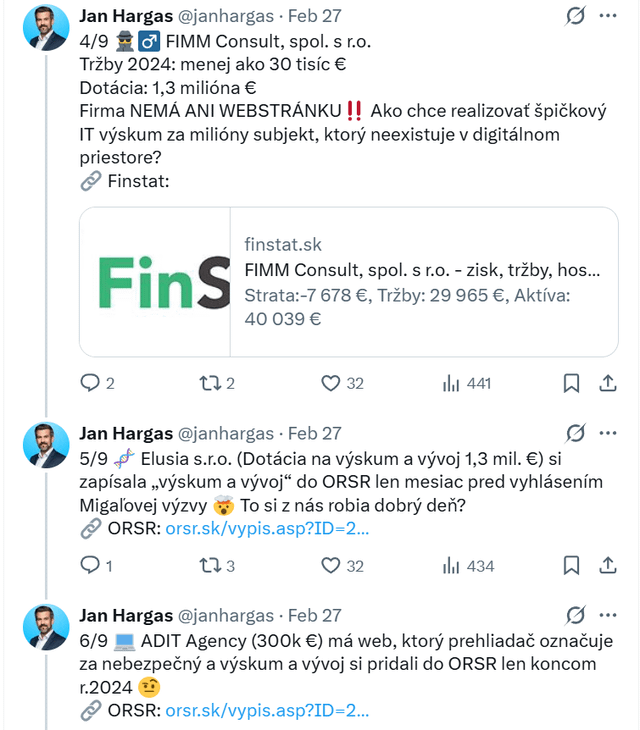The image size is (640, 730).
Task: Reply to the FIMM Consult tweet
Action: [x=90, y=383]
